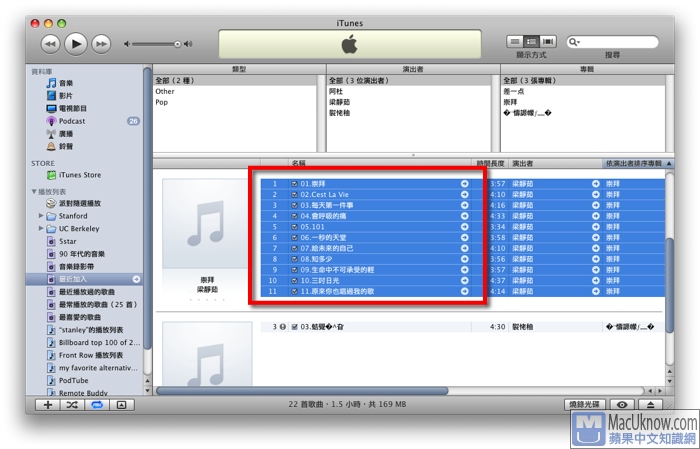
Task: Uncheck checkbox for 10.三时日光
Action: pos(295,281)
